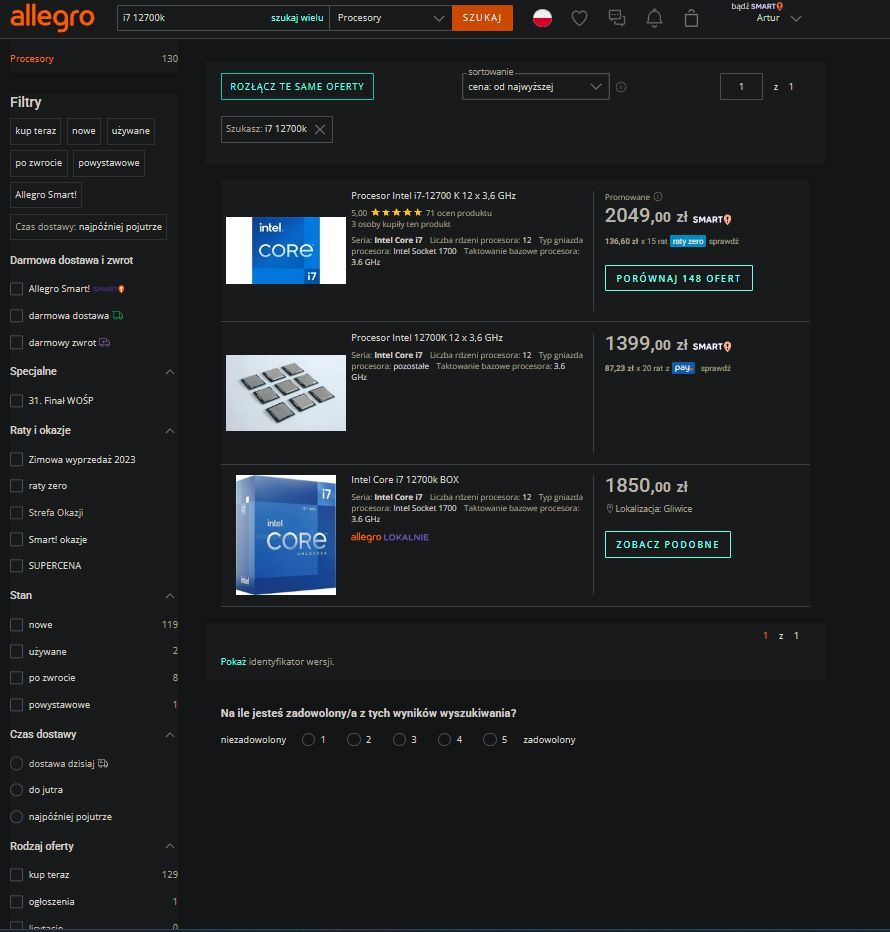The image size is (890, 932).
Task: Check the 'Zimowa wyprzedaż 2023' checkbox
Action: click(17, 459)
